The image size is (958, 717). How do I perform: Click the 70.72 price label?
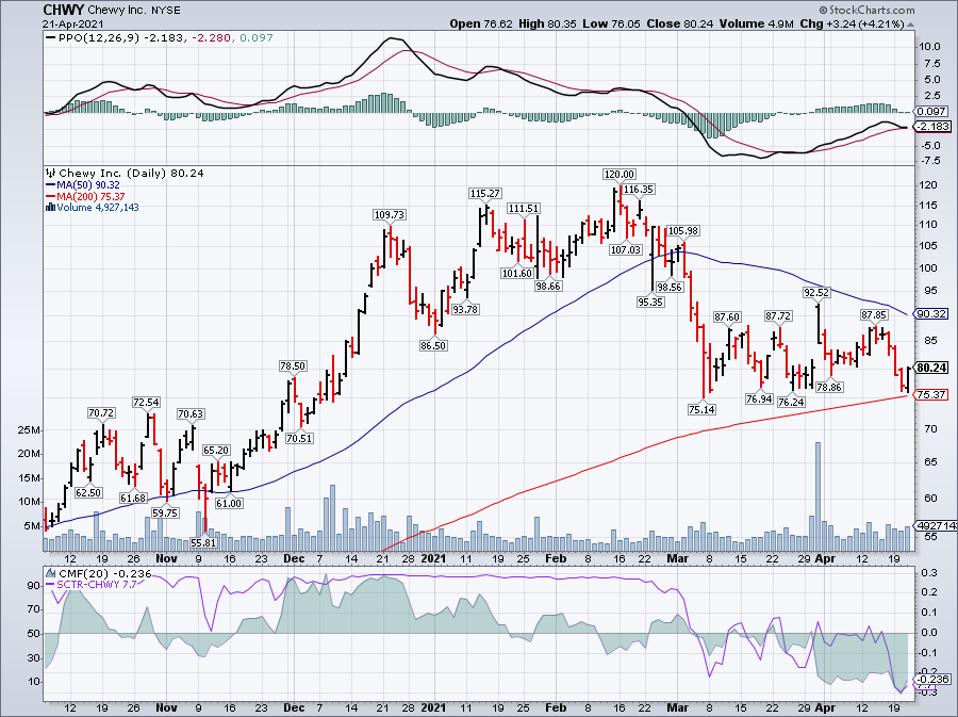tap(101, 413)
